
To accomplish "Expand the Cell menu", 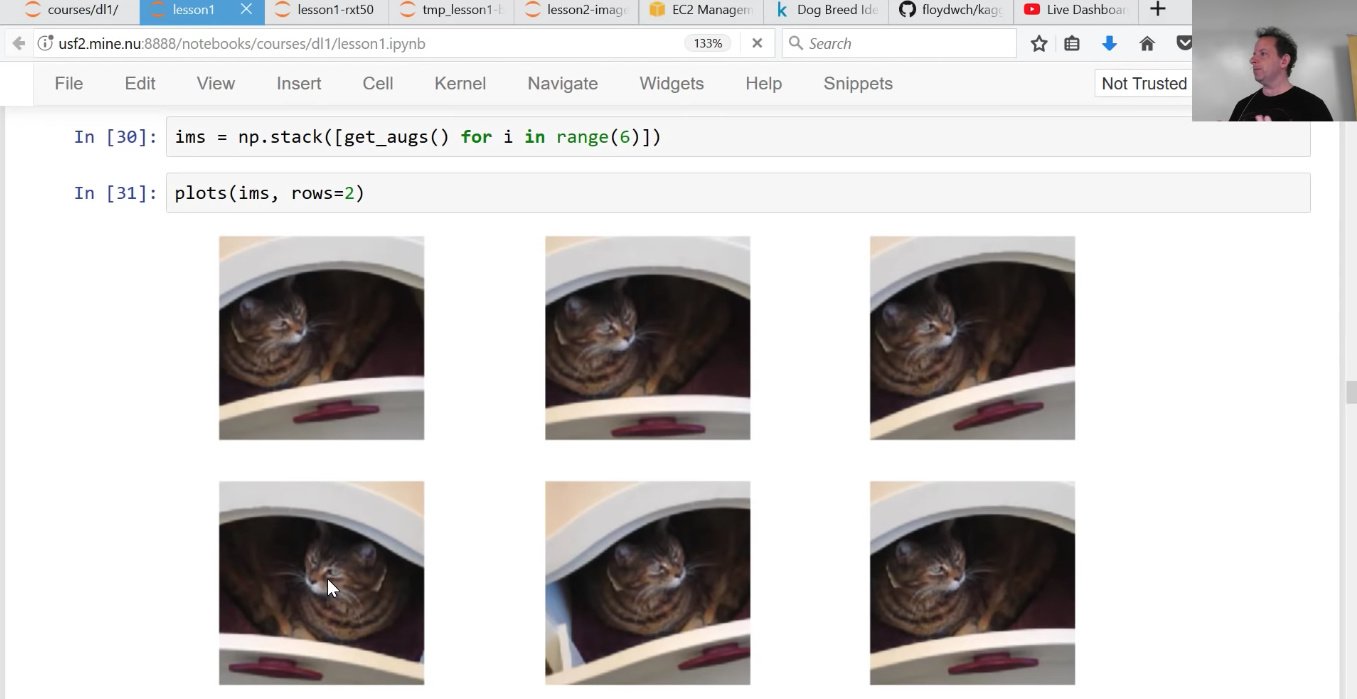I will click(377, 84).
